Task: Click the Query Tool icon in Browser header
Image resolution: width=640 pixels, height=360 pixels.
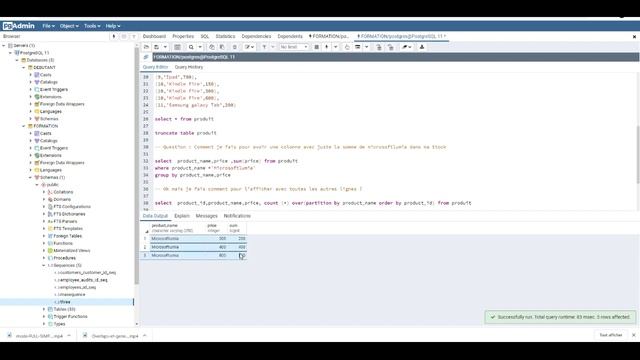Action: (x=114, y=37)
